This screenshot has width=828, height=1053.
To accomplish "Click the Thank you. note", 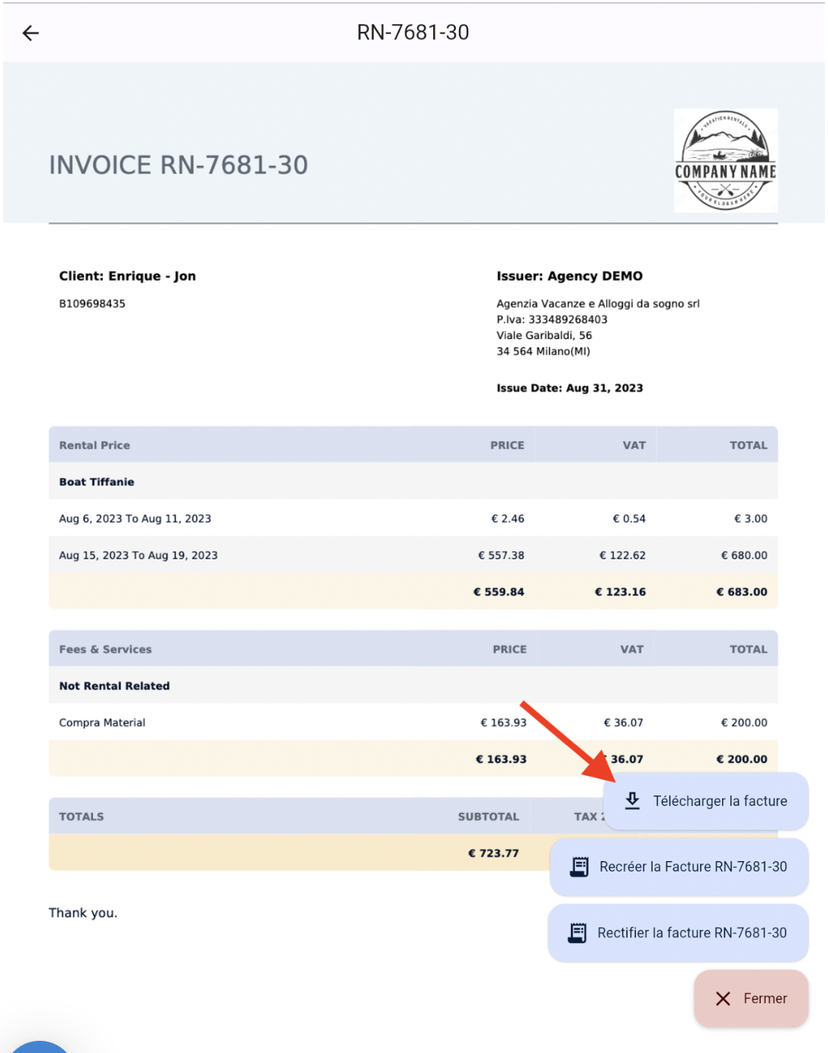I will [x=83, y=913].
